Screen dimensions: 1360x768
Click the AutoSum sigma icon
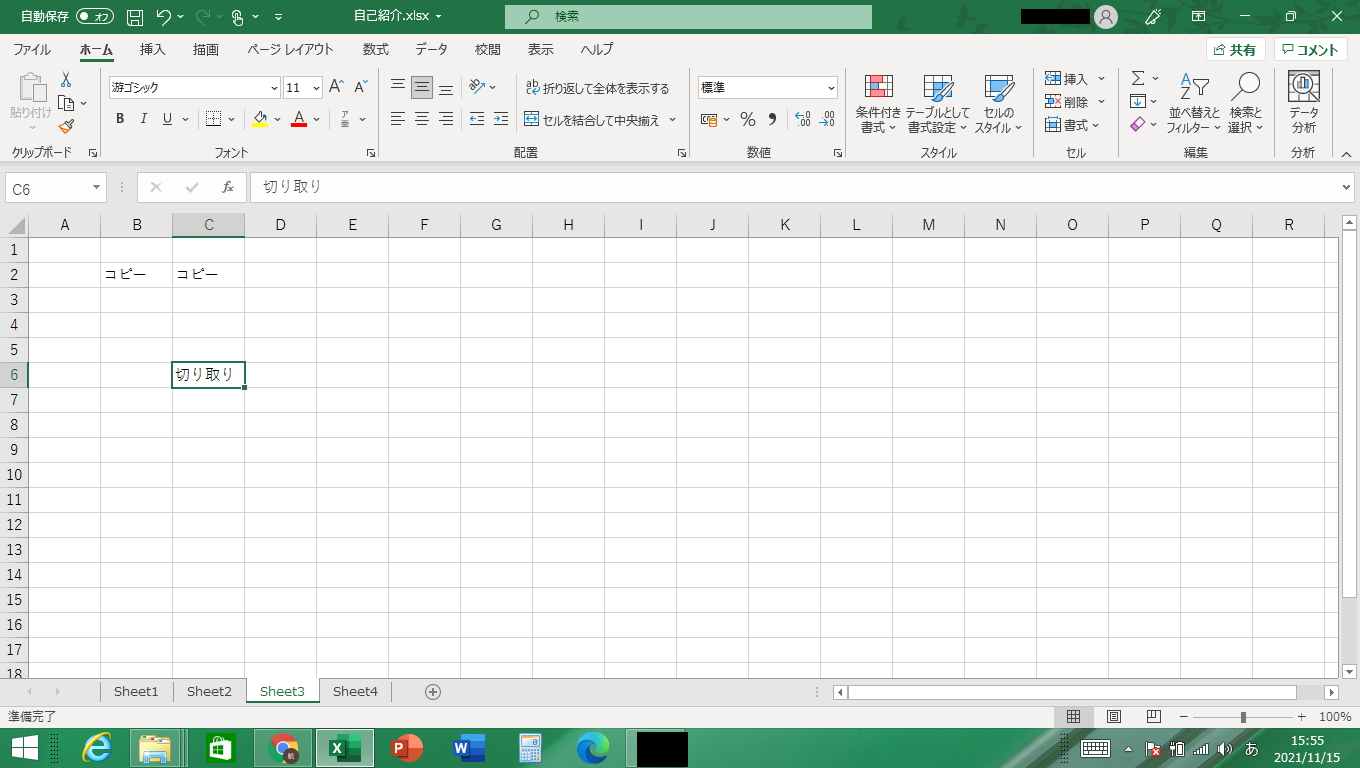1138,78
